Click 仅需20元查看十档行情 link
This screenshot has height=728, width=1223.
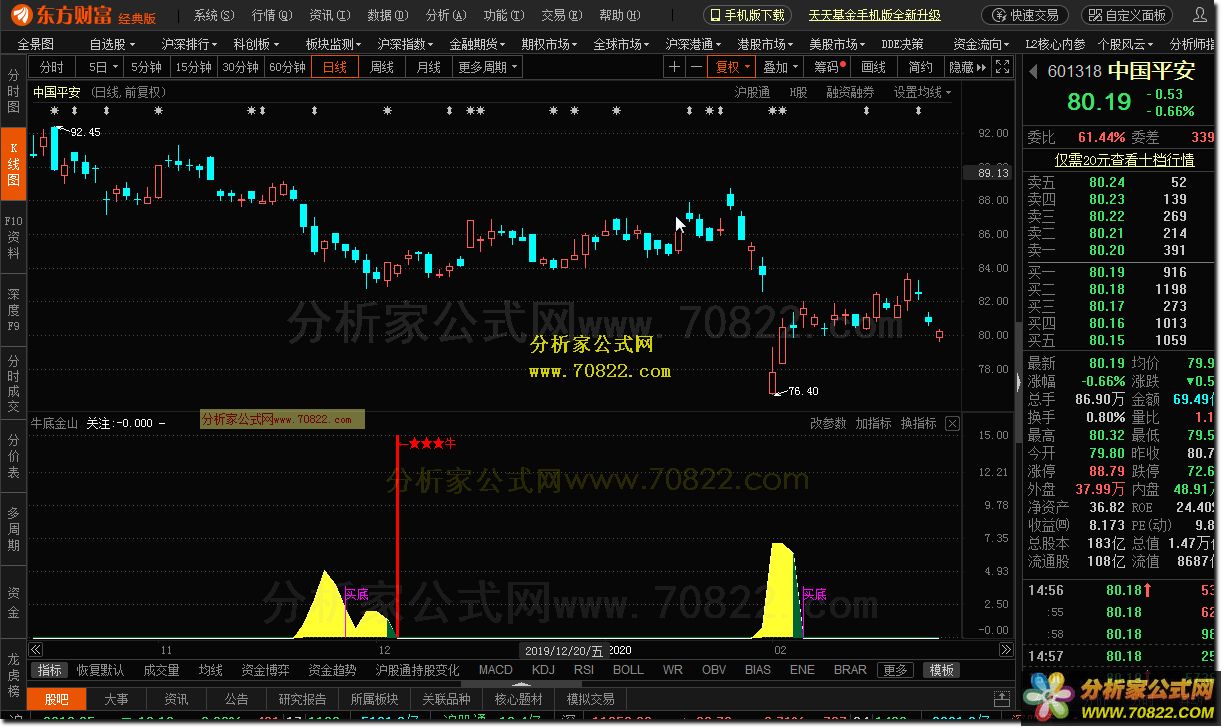coord(1124,160)
